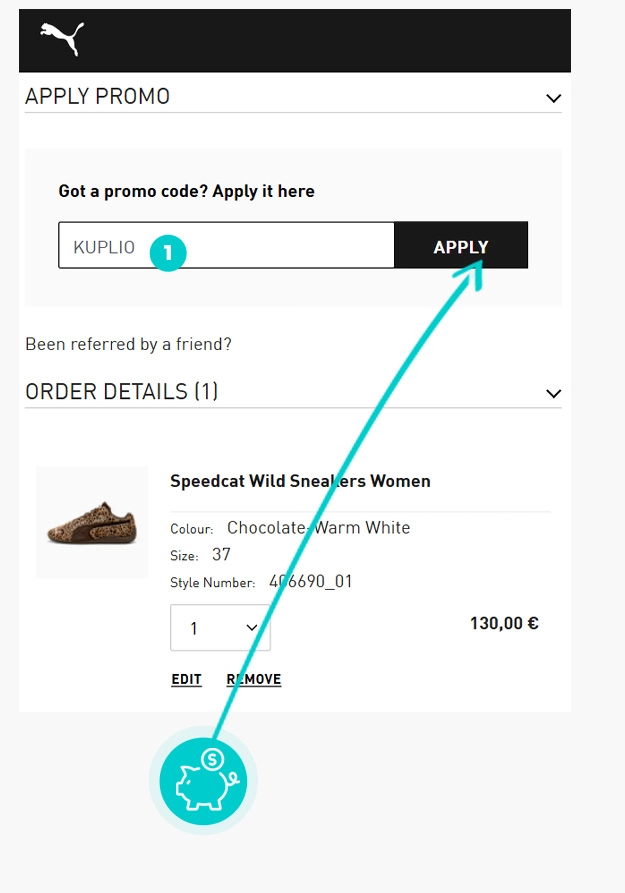The height and width of the screenshot is (893, 625).
Task: Click the Puma logo in header
Action: coord(62,38)
